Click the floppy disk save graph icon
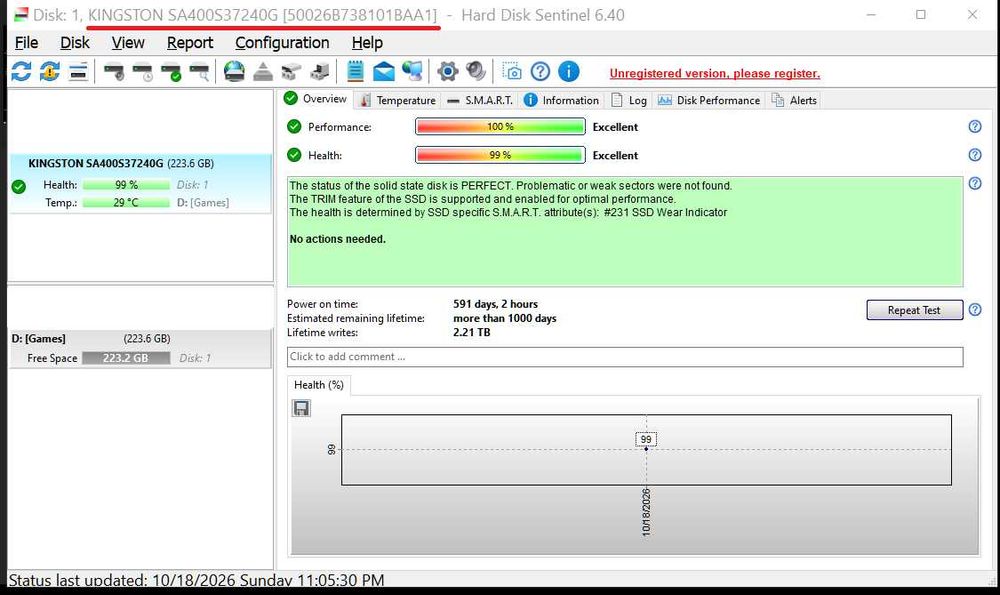 301,408
